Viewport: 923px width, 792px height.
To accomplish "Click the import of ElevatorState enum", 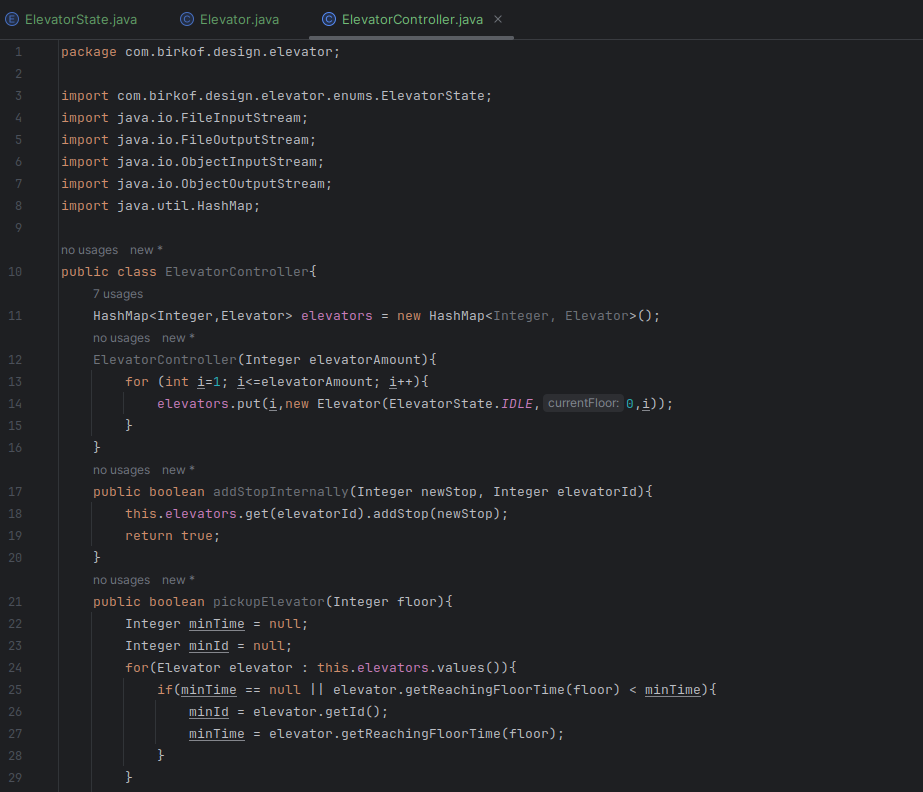I will tap(277, 96).
